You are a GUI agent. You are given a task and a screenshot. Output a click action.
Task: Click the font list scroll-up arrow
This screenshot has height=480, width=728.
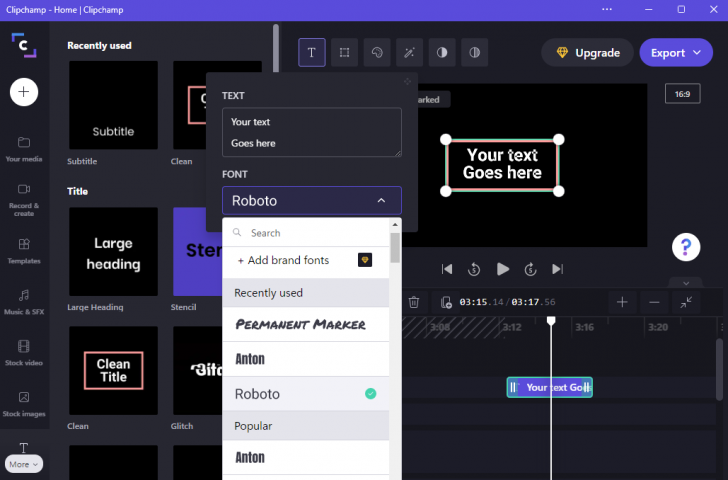point(395,225)
